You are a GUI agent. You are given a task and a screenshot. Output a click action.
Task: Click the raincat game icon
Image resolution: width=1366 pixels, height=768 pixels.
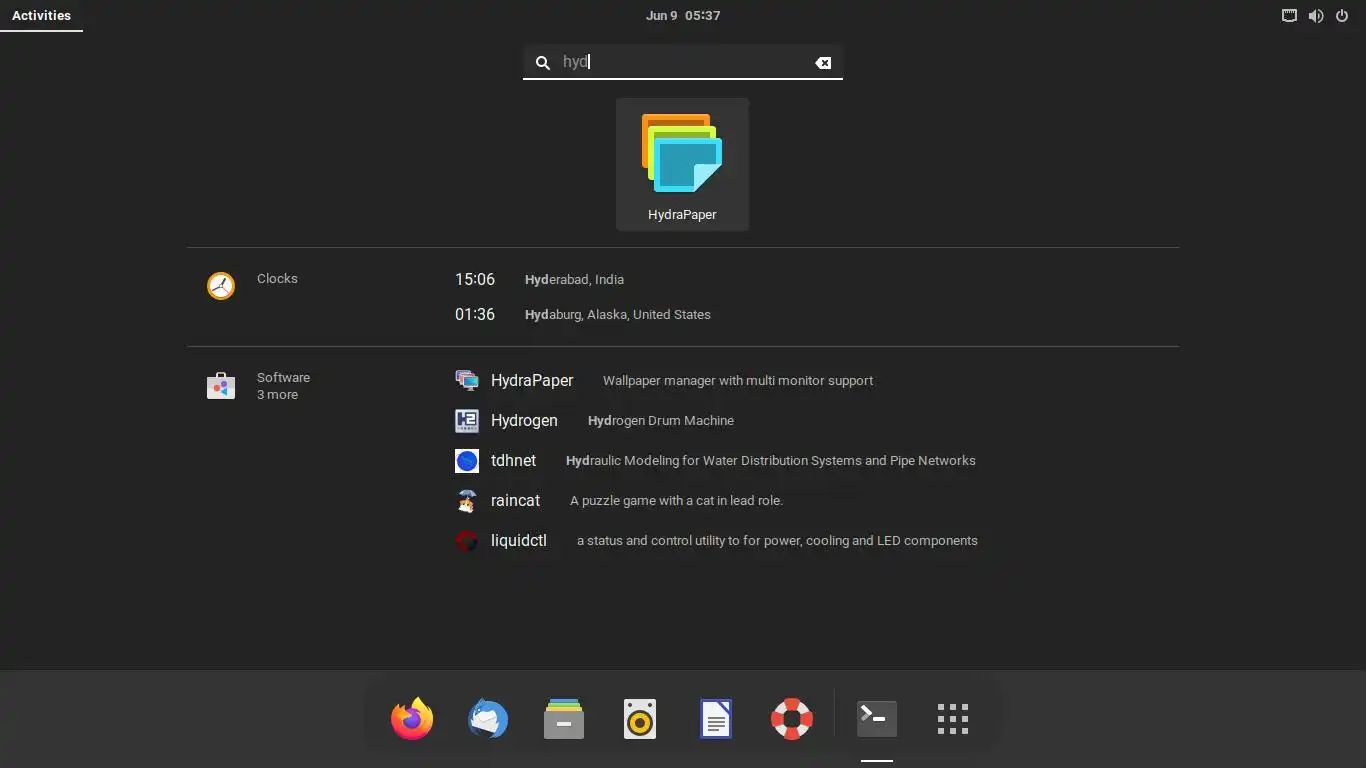(467, 500)
